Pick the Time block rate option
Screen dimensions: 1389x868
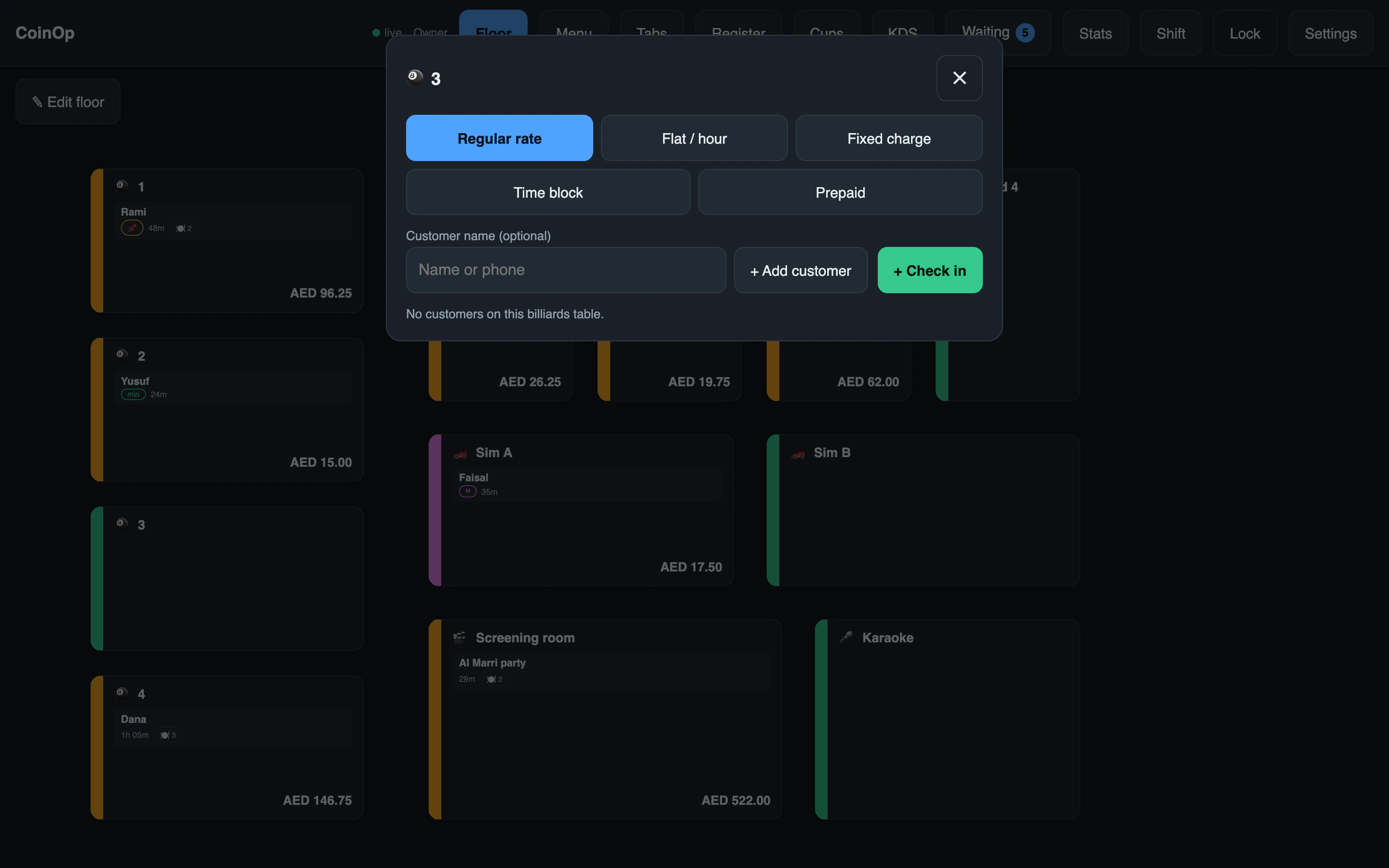[x=547, y=192]
